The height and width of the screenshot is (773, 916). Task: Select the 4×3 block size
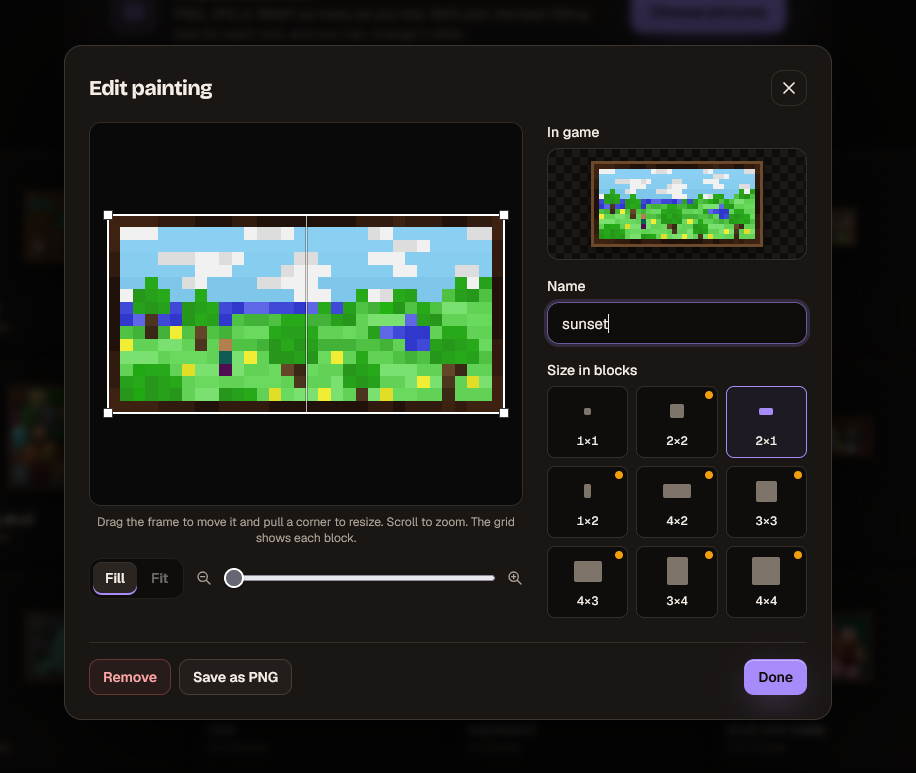(x=587, y=582)
